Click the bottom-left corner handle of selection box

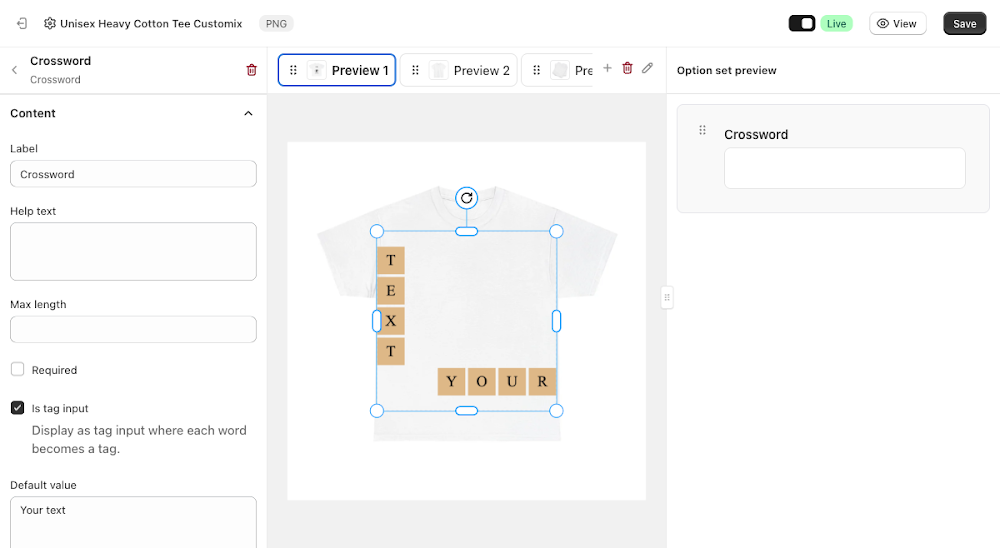coord(377,411)
